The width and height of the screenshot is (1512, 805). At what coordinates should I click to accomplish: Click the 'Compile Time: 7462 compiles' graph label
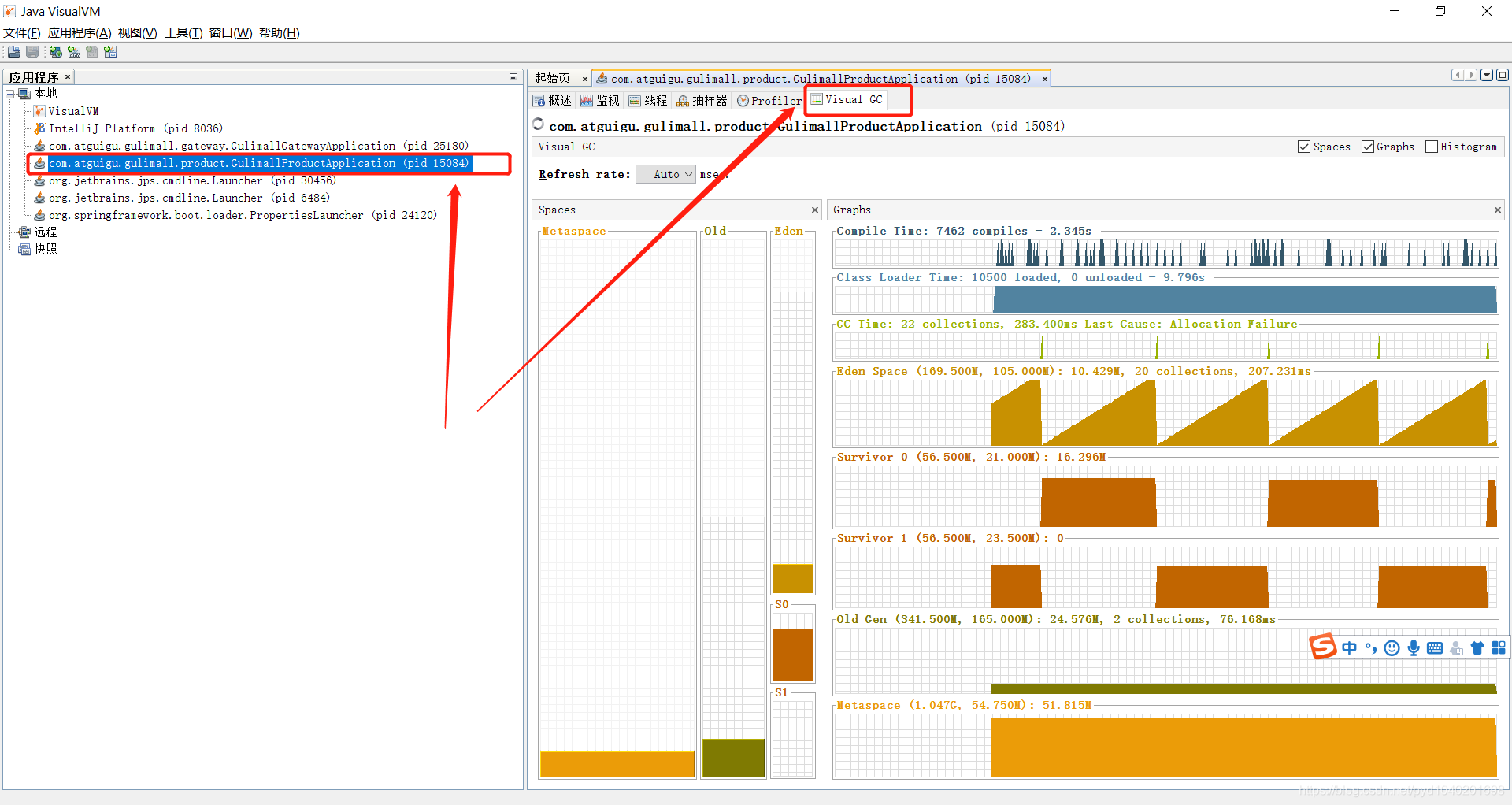point(964,231)
